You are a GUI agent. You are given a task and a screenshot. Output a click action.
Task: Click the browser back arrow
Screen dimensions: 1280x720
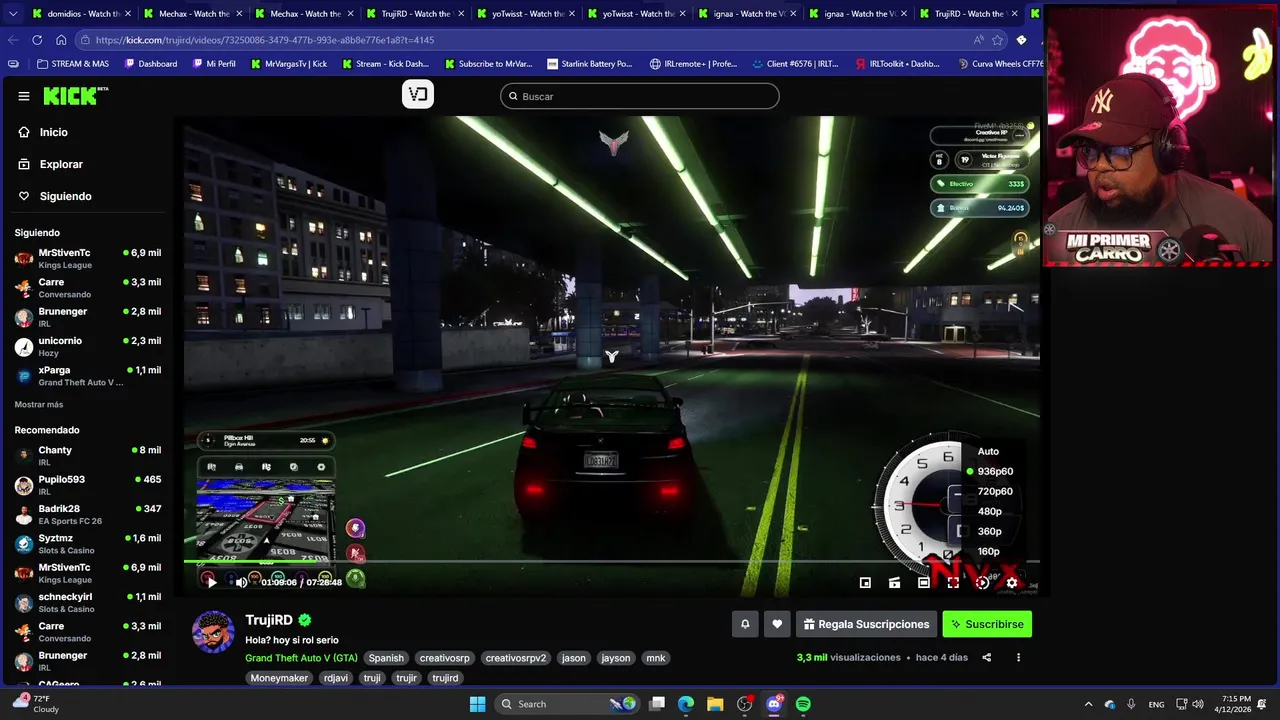point(13,40)
